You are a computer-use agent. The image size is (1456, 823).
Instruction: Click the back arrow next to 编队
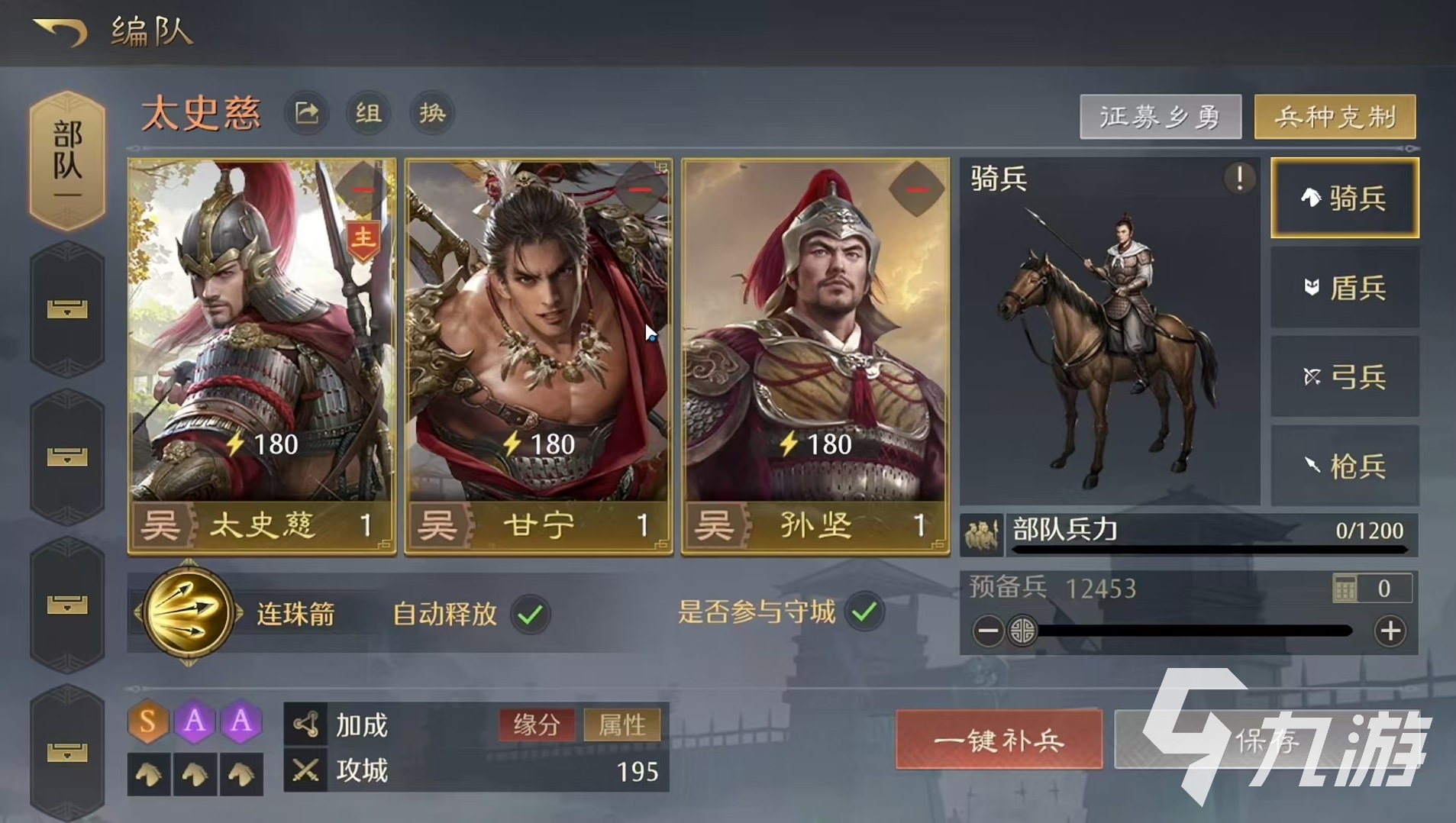(x=60, y=31)
